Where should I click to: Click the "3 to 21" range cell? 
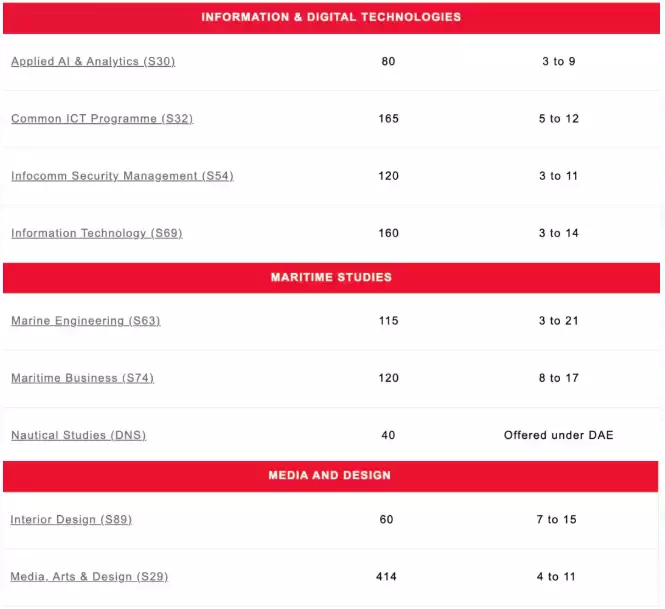[x=557, y=321]
